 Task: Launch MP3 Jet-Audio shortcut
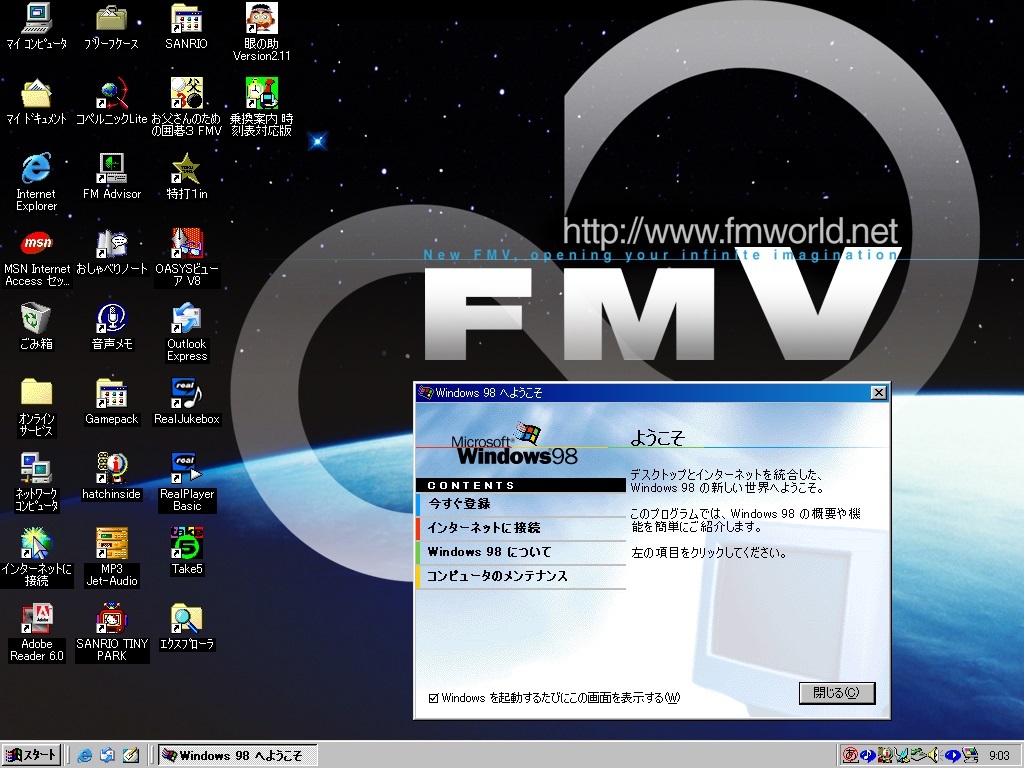point(112,556)
